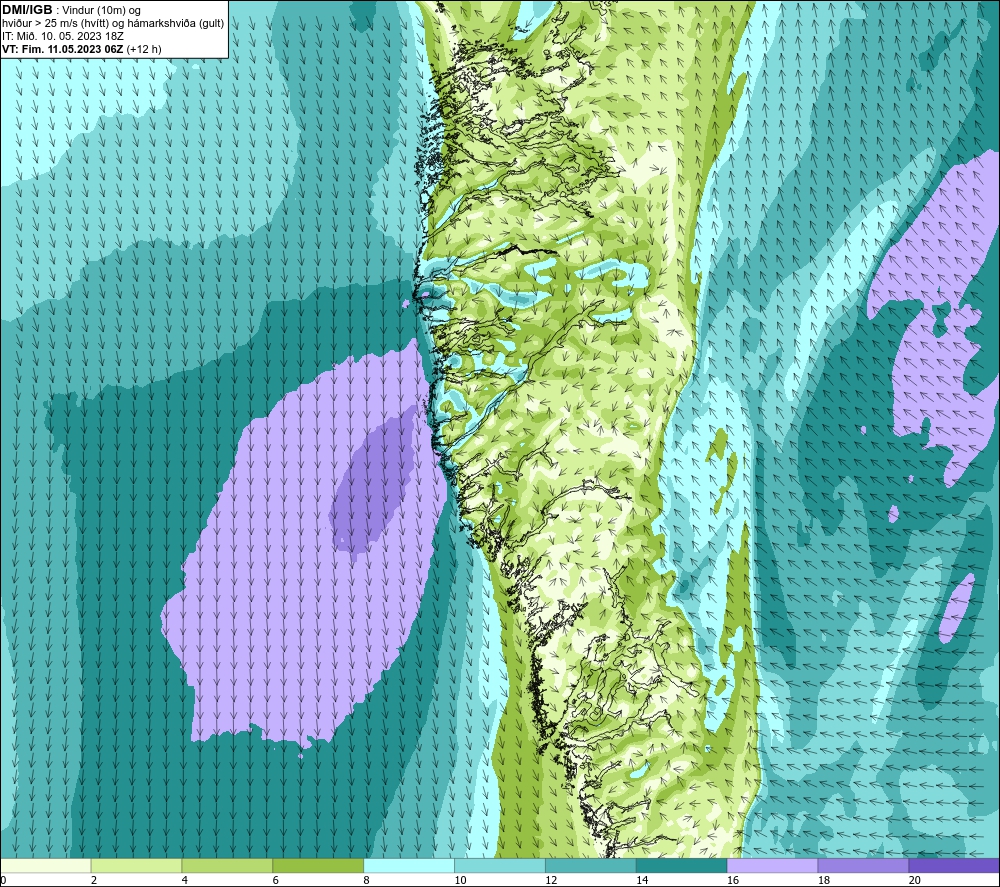This screenshot has height=887, width=1000.
Task: Choose the medium teal 12–14 m/s legend swatch
Action: coord(591,865)
